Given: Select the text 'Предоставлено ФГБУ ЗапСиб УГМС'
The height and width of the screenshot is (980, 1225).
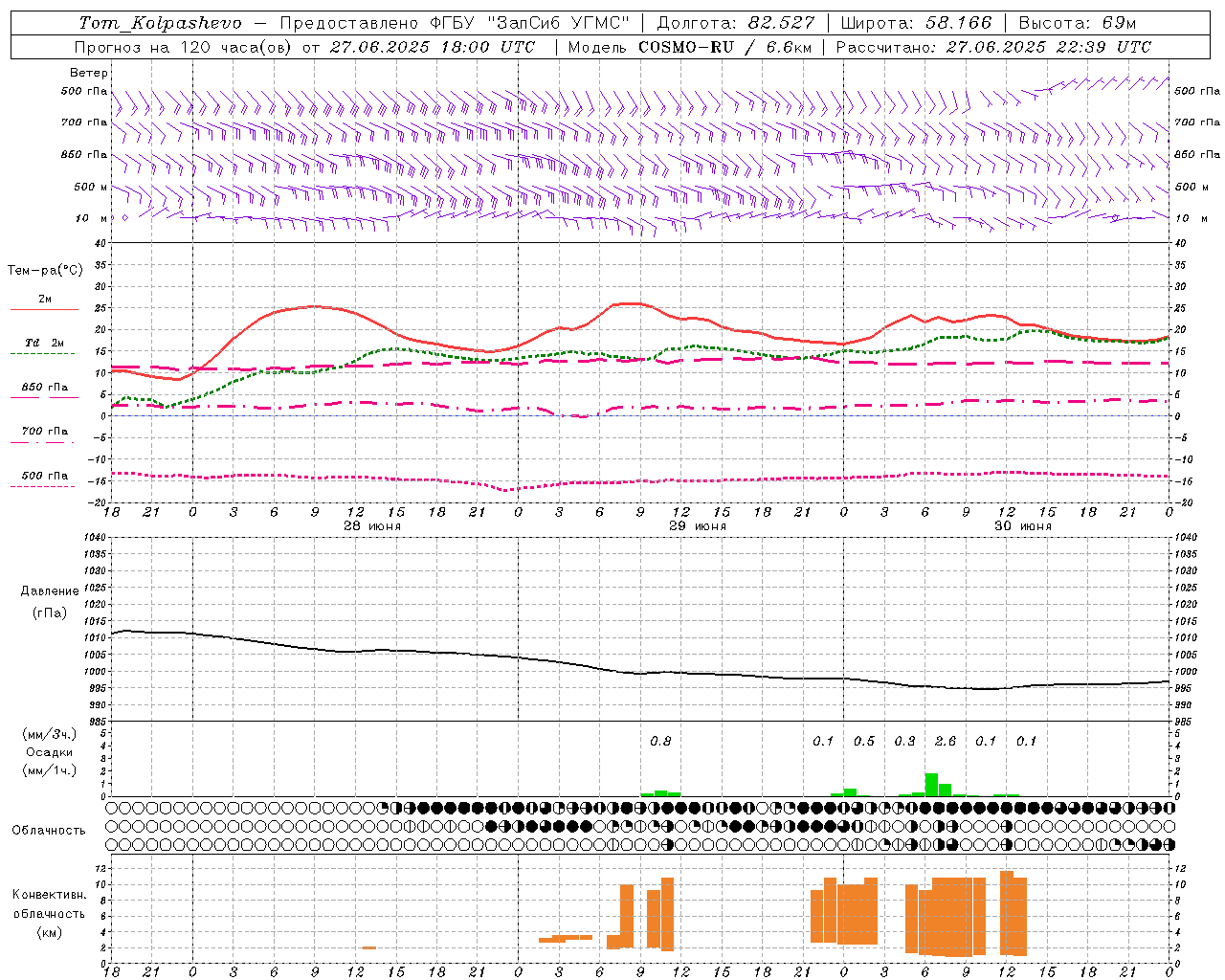Looking at the screenshot, I should (455, 23).
